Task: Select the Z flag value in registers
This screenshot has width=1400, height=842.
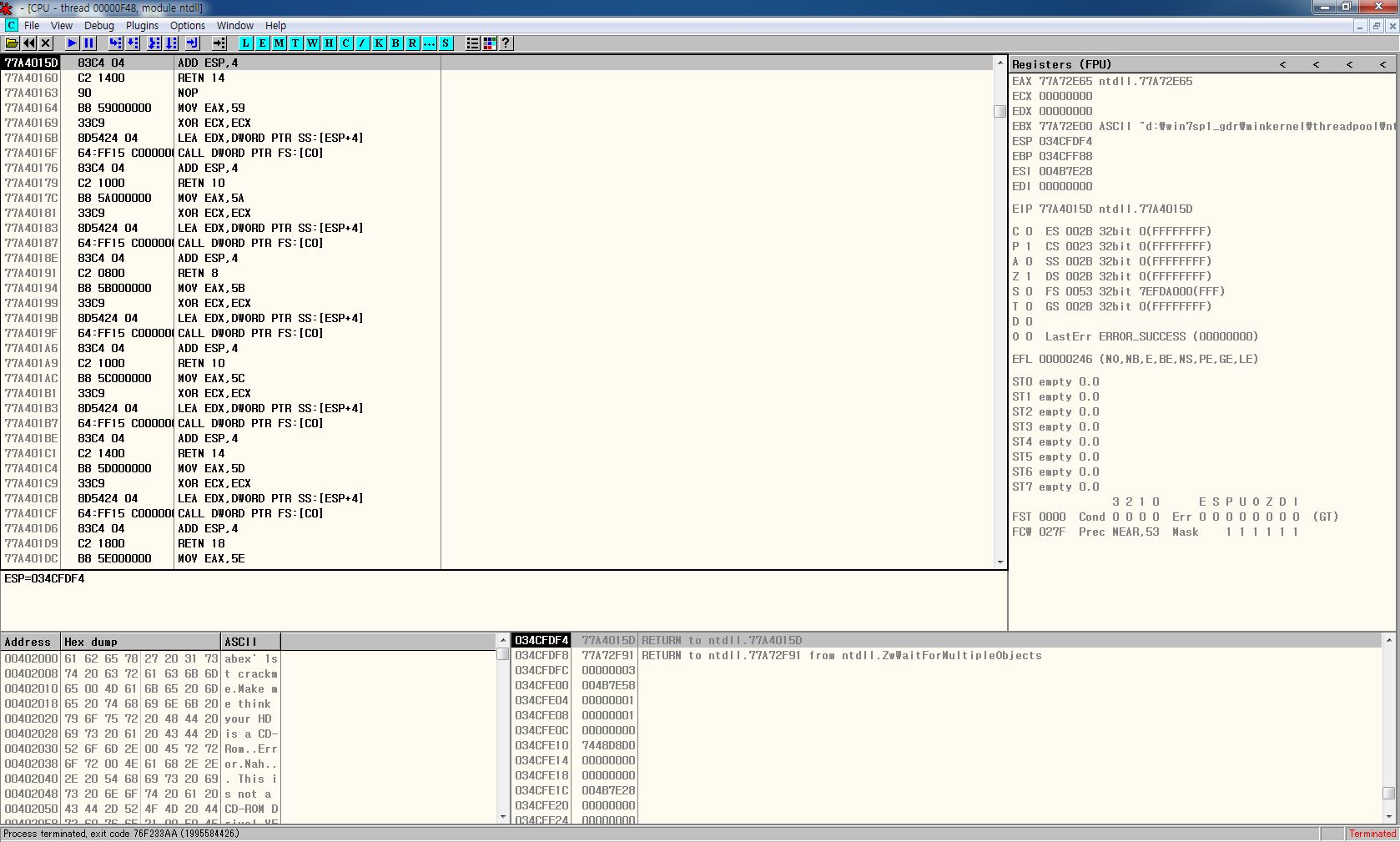Action: [x=1029, y=276]
